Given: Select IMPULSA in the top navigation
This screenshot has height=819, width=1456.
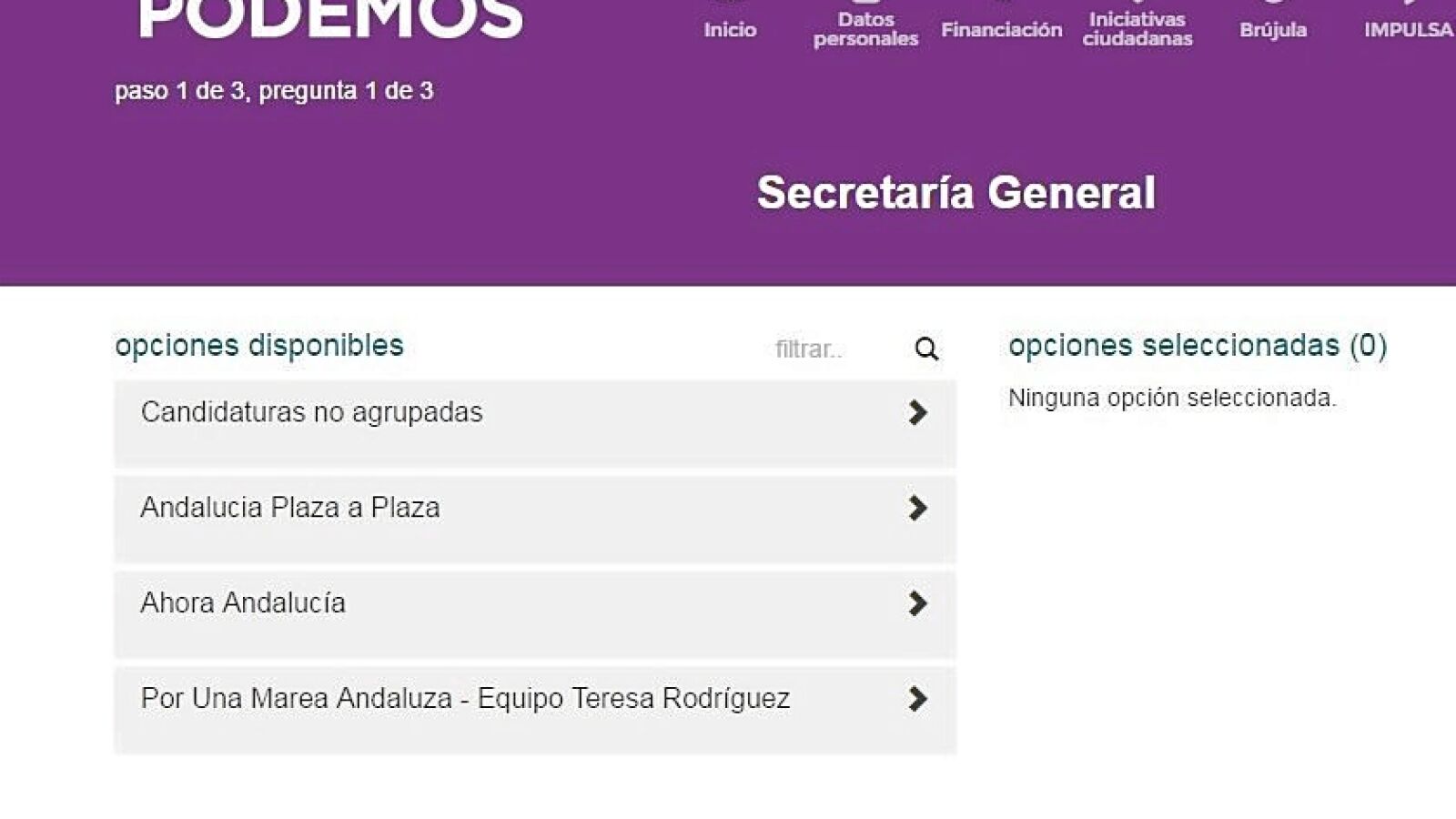Looking at the screenshot, I should point(1408,29).
